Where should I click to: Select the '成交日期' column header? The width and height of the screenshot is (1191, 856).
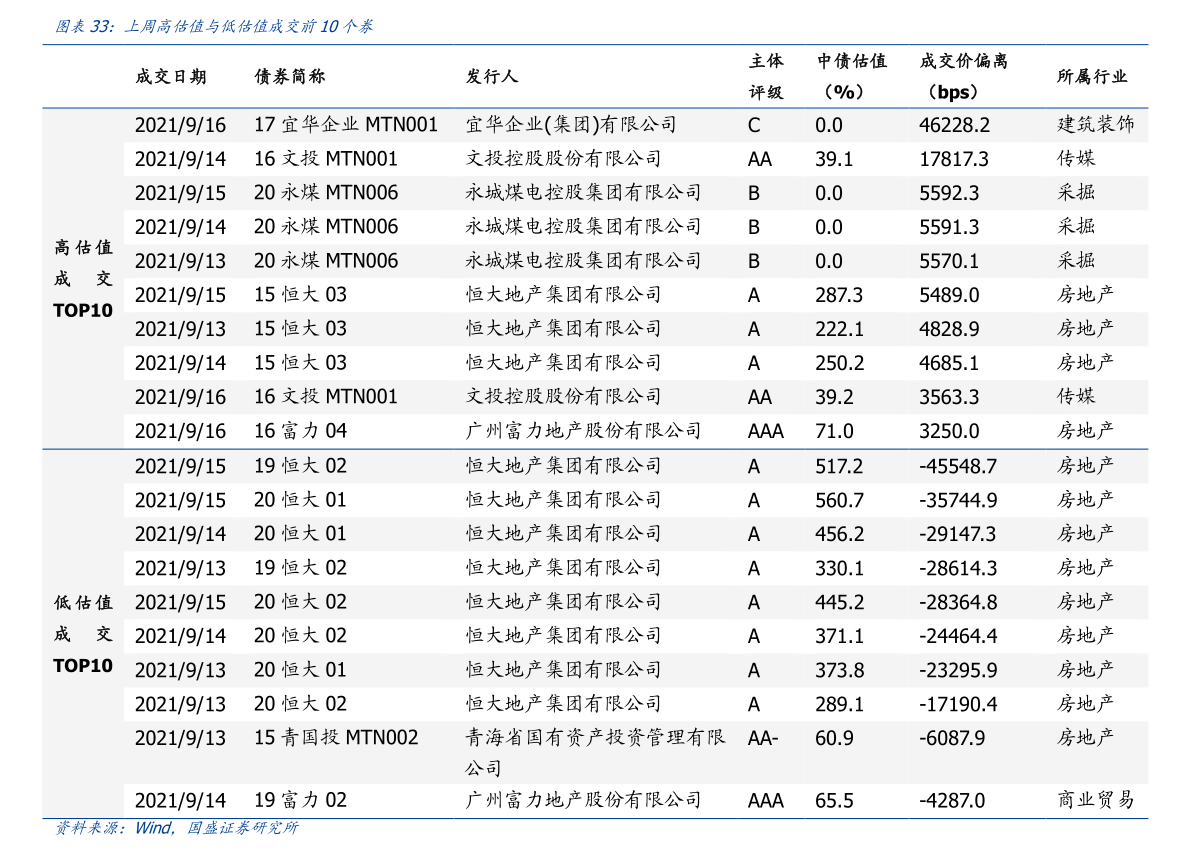171,77
